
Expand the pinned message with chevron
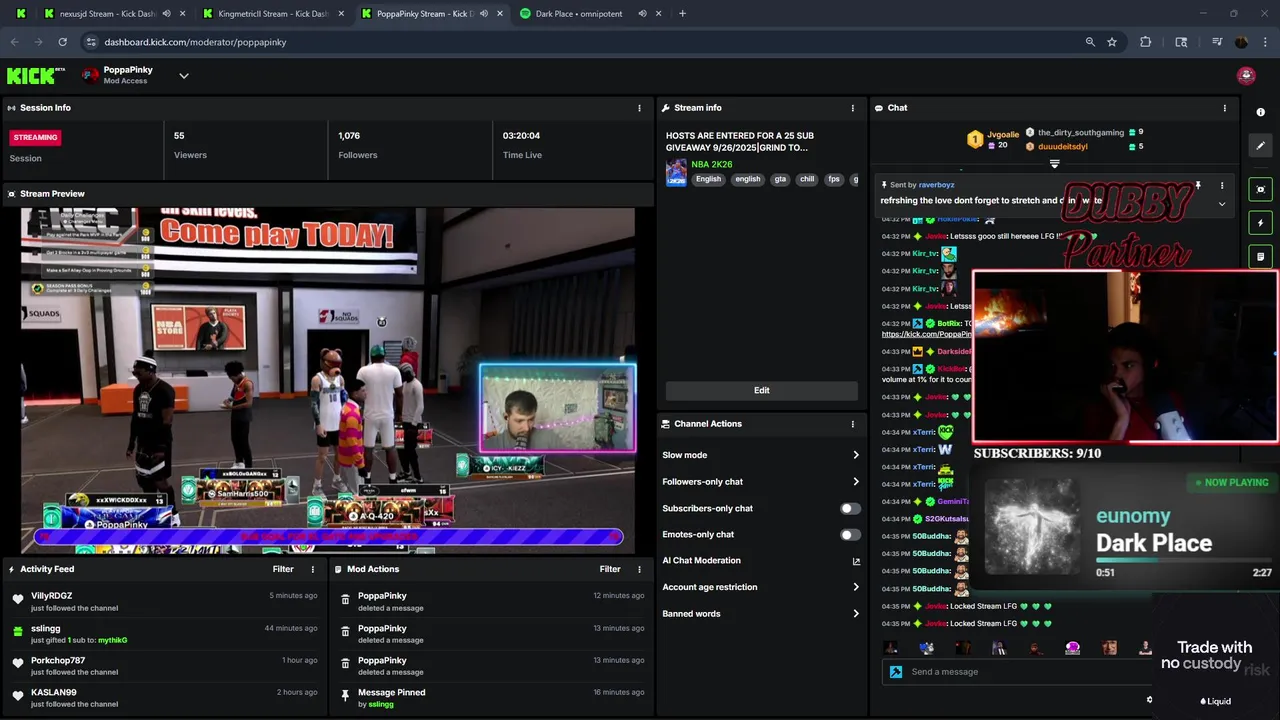pos(1222,204)
